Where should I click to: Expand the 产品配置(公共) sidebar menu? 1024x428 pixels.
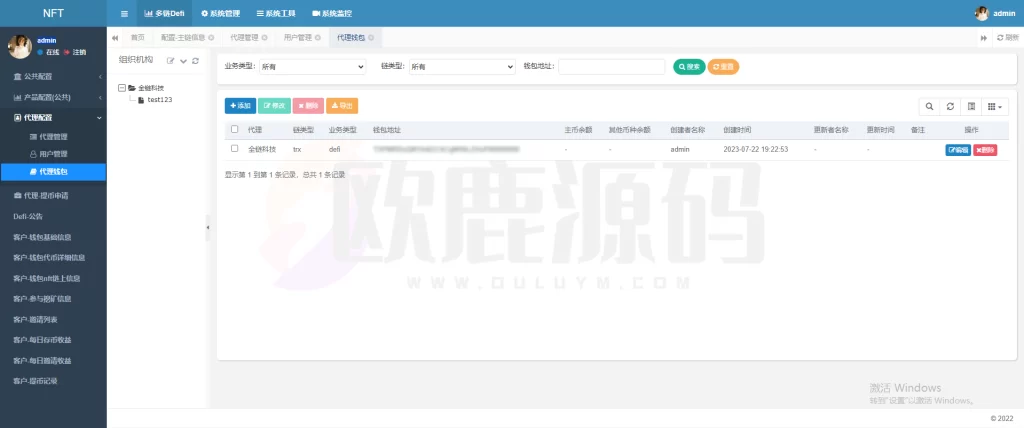tap(53, 97)
